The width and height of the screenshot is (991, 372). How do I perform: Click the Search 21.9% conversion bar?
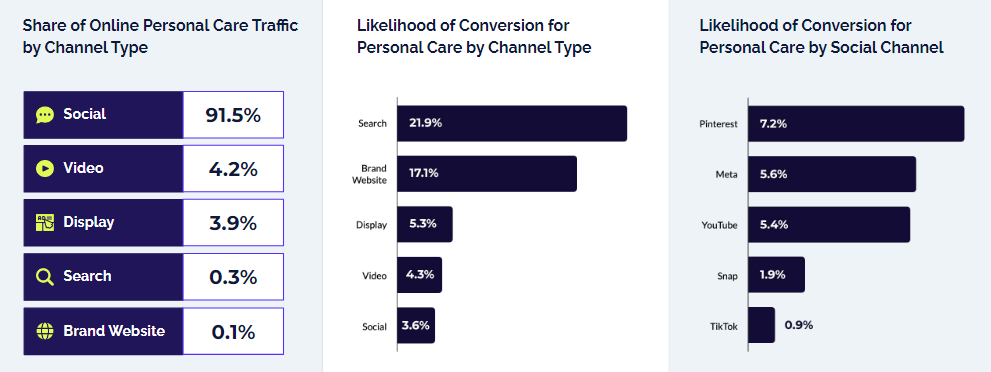[512, 123]
